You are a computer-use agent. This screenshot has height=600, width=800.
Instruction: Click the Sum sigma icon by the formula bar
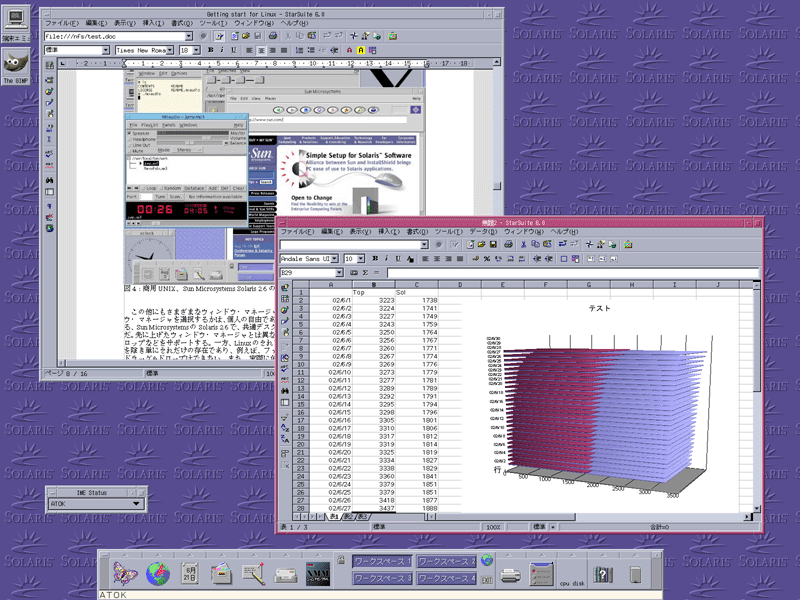coord(365,273)
